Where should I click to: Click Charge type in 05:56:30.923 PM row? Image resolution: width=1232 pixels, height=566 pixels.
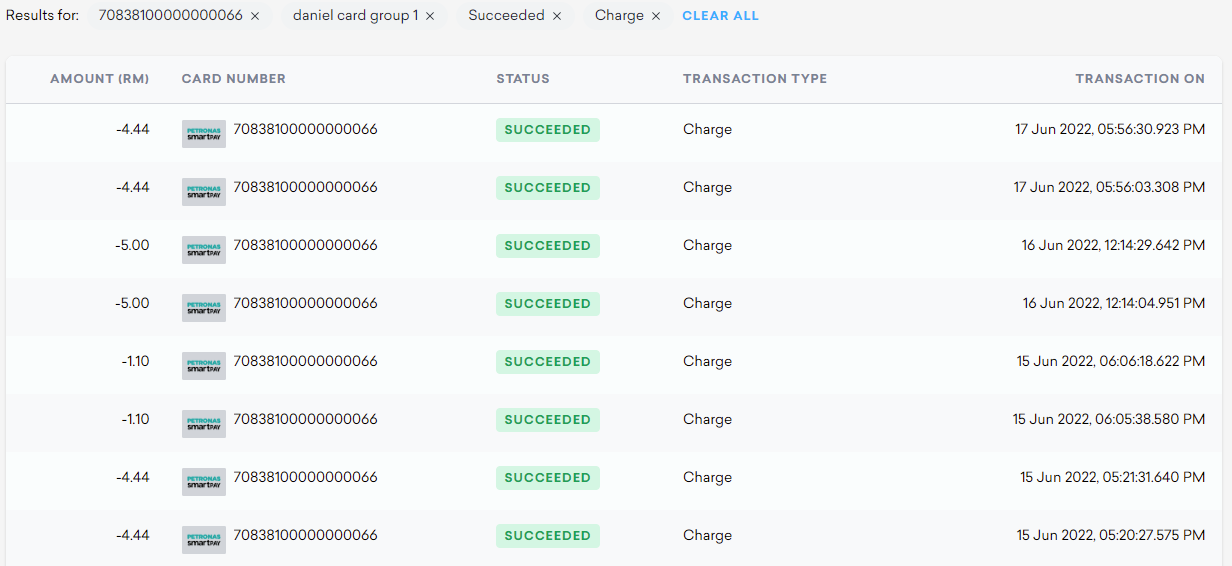[x=707, y=130]
